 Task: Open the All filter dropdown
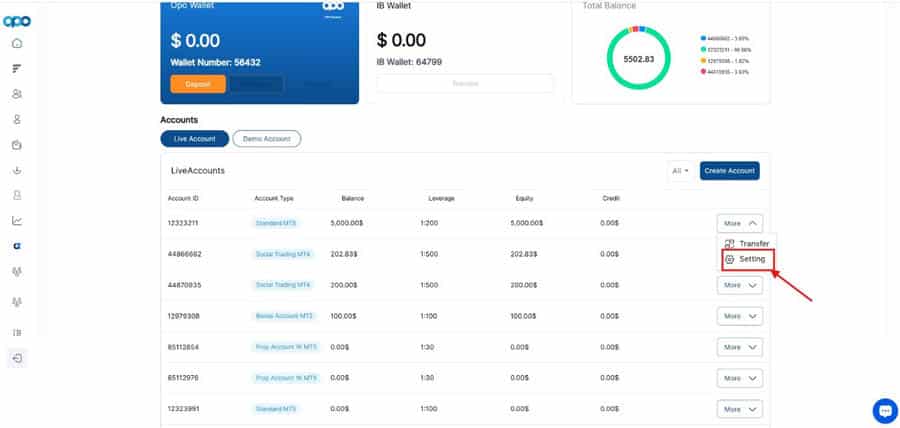coord(680,171)
